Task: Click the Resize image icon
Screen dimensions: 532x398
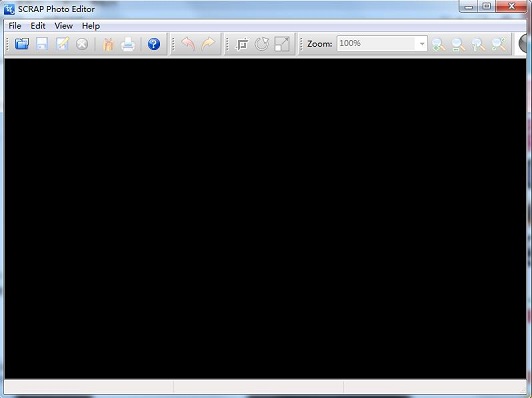Action: [x=282, y=44]
